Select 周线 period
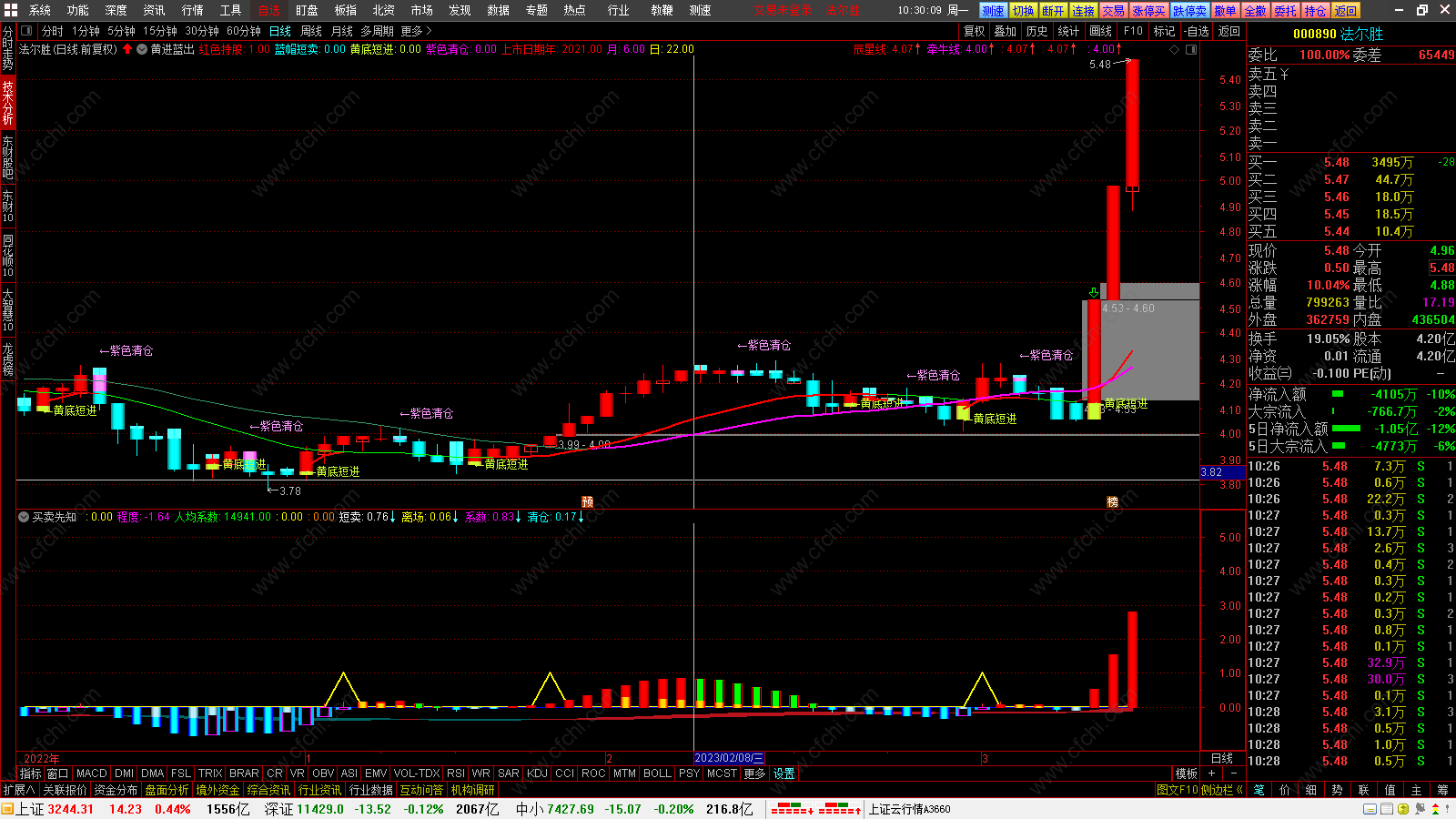 point(311,31)
